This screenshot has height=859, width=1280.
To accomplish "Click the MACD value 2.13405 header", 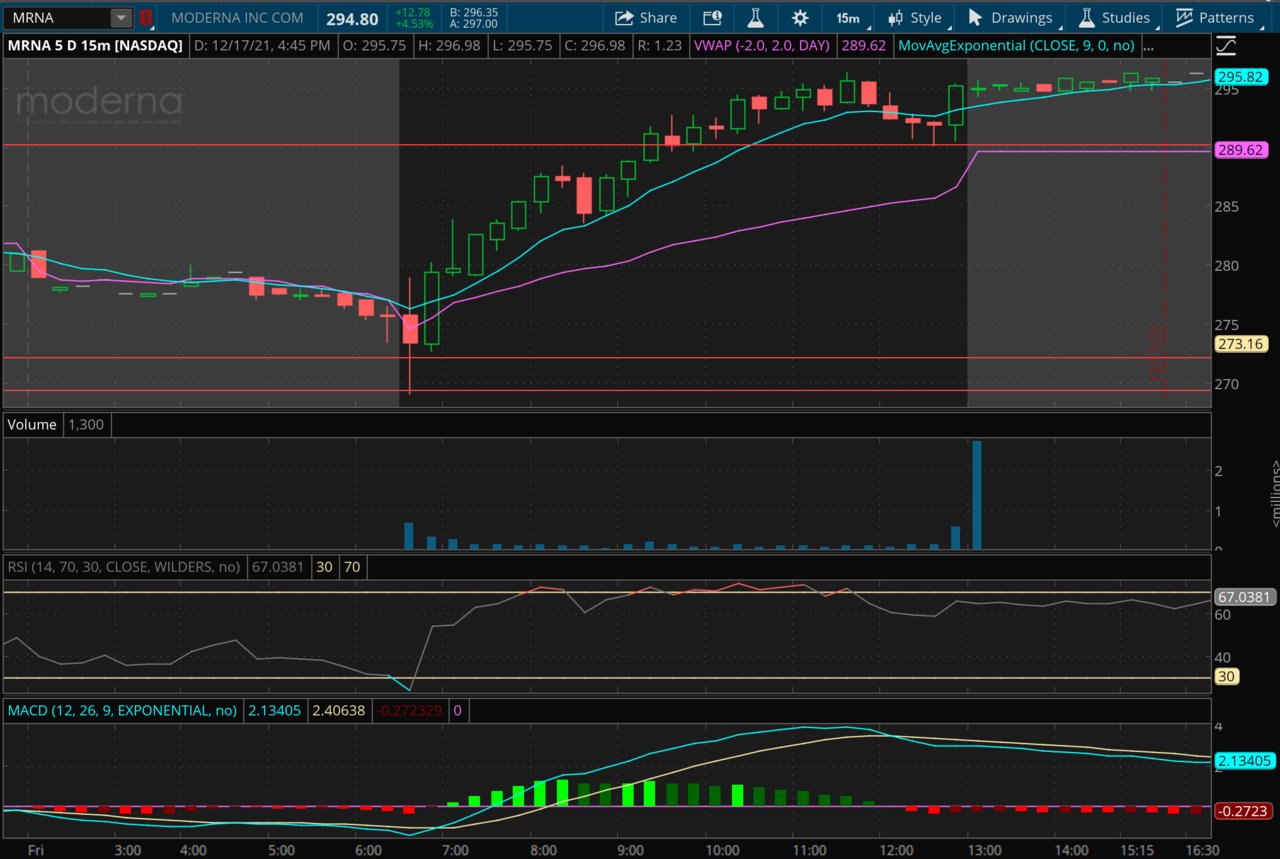I will [x=274, y=711].
